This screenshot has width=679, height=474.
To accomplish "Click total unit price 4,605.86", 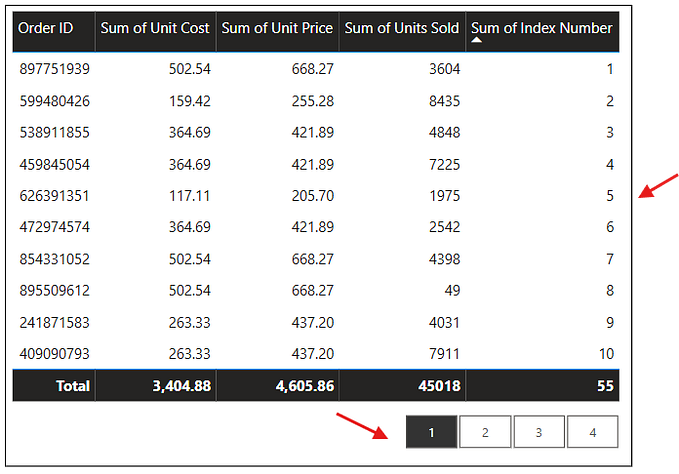I will tap(305, 386).
